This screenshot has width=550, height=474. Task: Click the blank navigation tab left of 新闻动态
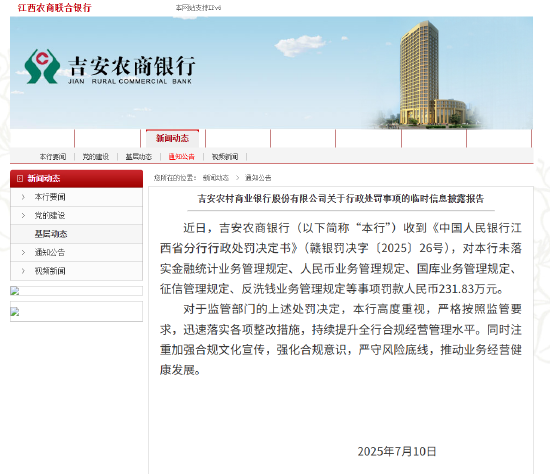108,139
